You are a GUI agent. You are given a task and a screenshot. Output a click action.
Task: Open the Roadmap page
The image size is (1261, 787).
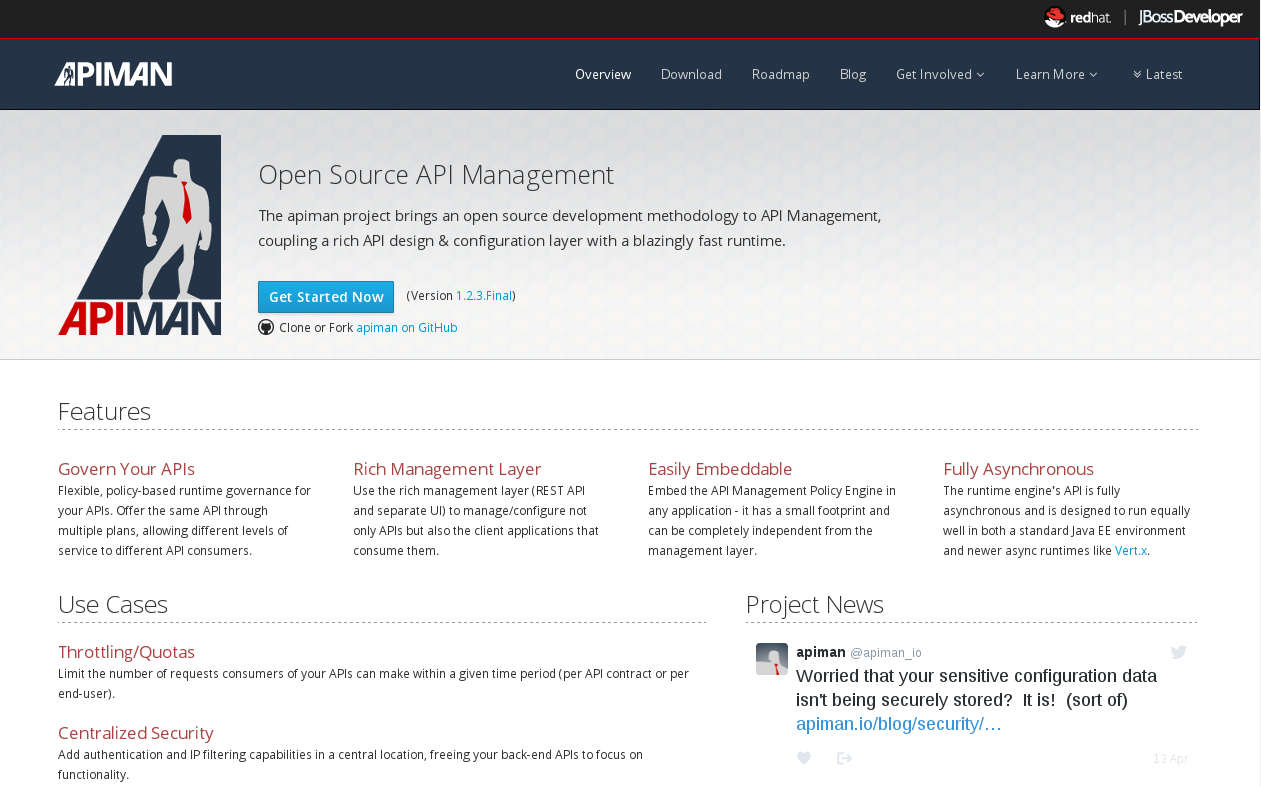[781, 74]
